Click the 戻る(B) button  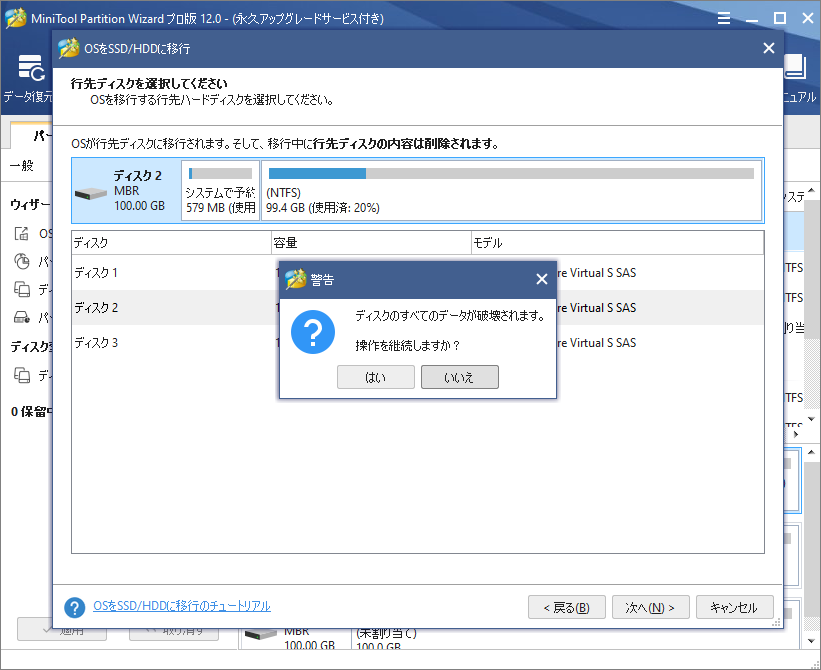click(x=566, y=607)
